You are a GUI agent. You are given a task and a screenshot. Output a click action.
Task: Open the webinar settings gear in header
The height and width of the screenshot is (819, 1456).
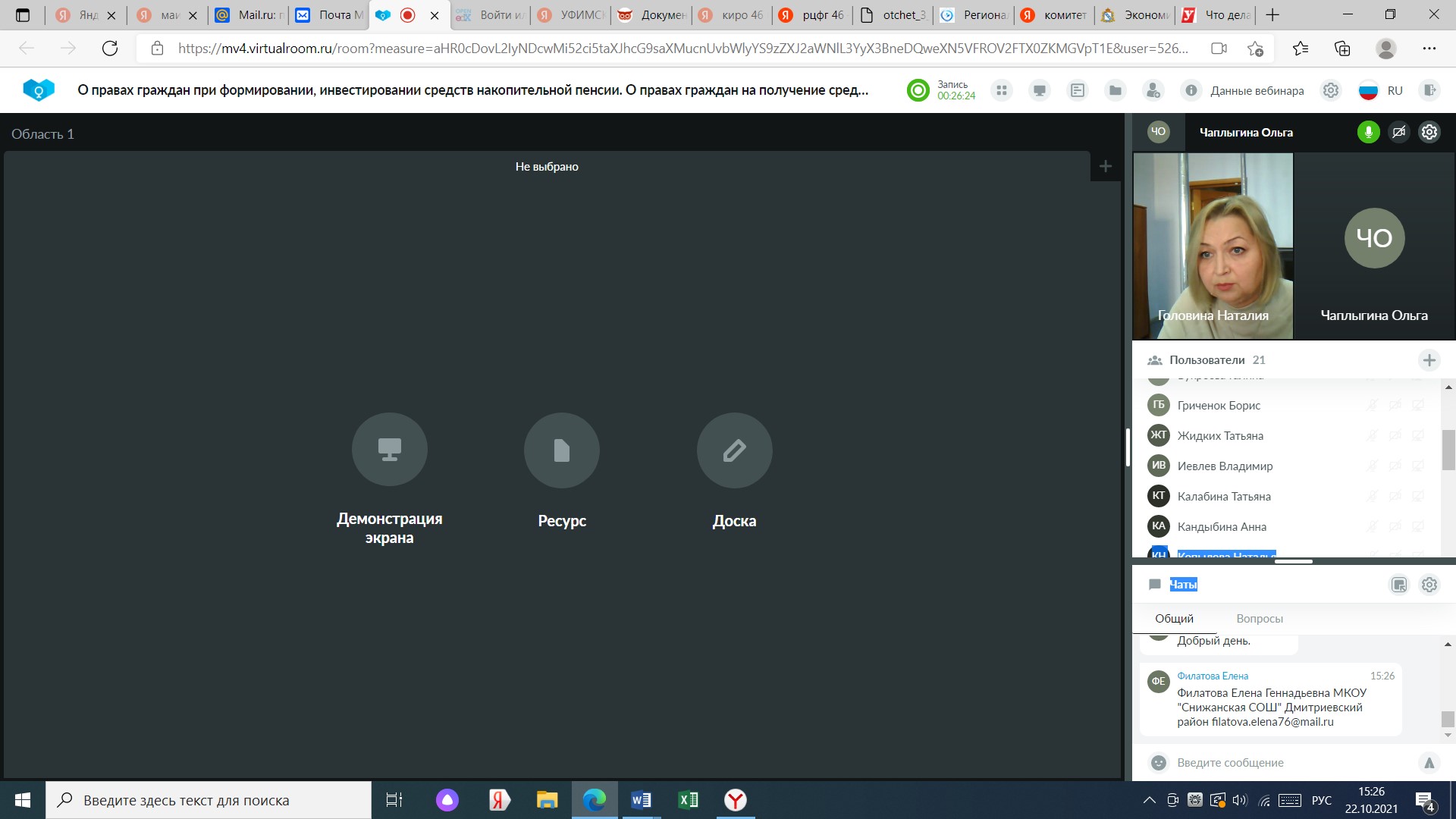(x=1331, y=90)
